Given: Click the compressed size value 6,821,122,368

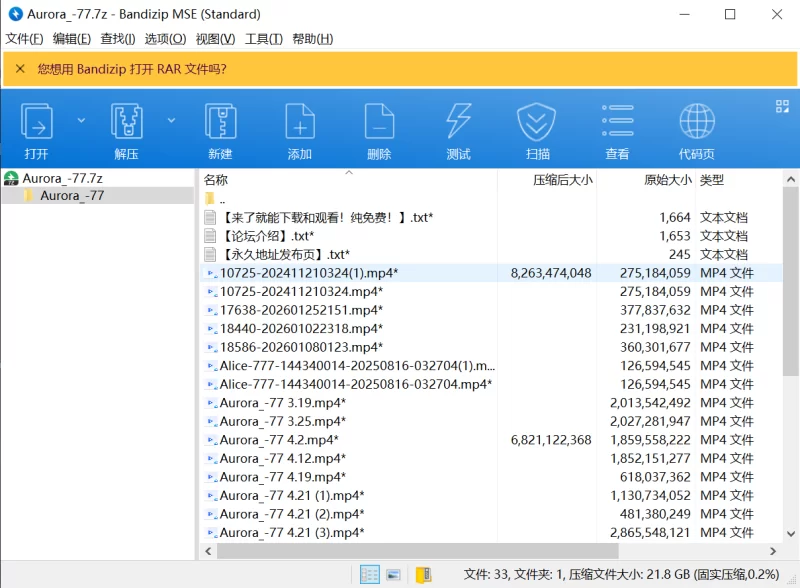Looking at the screenshot, I should (x=551, y=440).
